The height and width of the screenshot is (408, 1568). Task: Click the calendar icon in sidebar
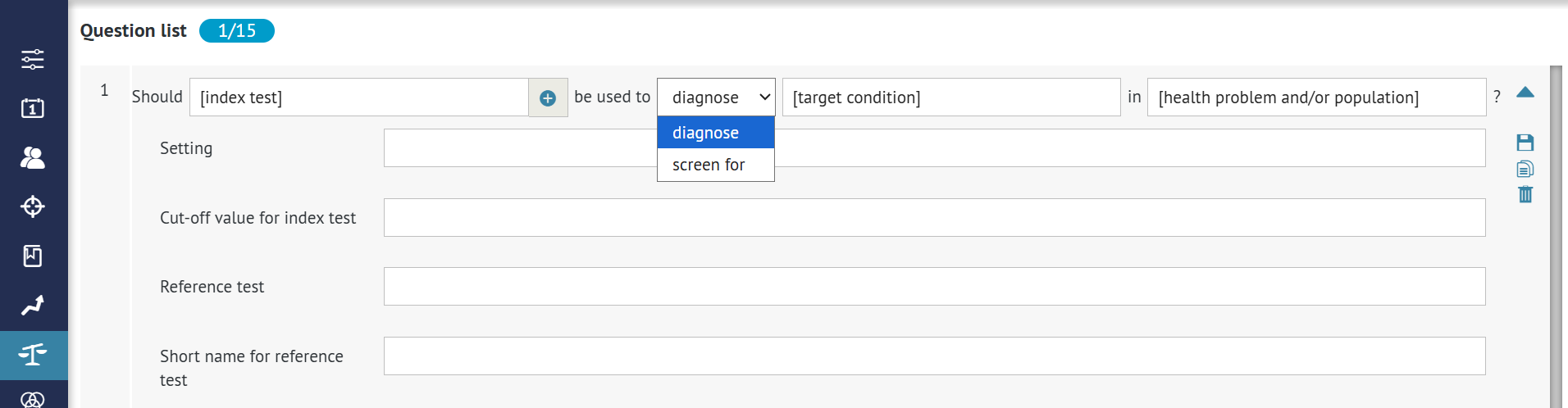coord(33,108)
